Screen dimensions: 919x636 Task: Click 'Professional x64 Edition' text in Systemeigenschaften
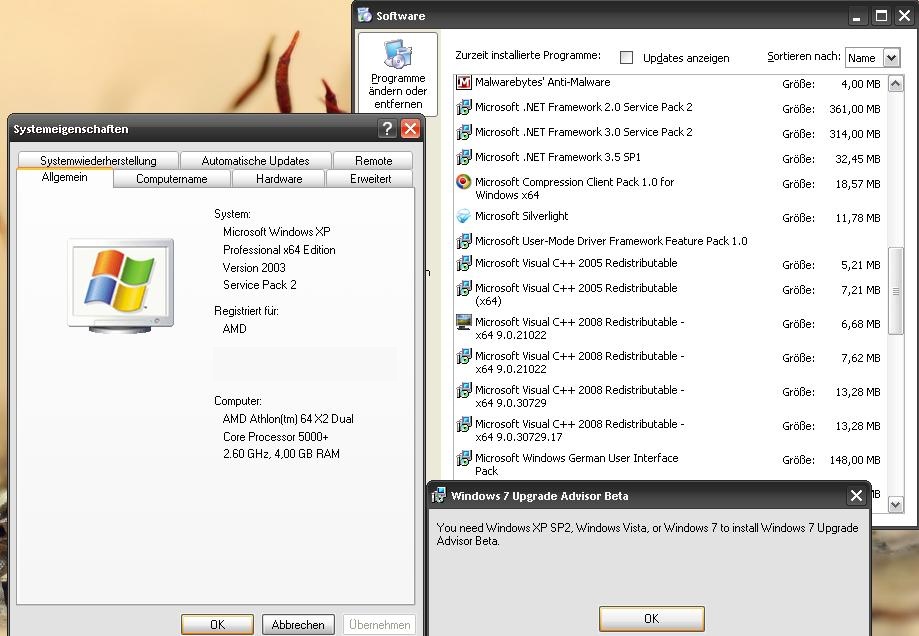click(279, 250)
